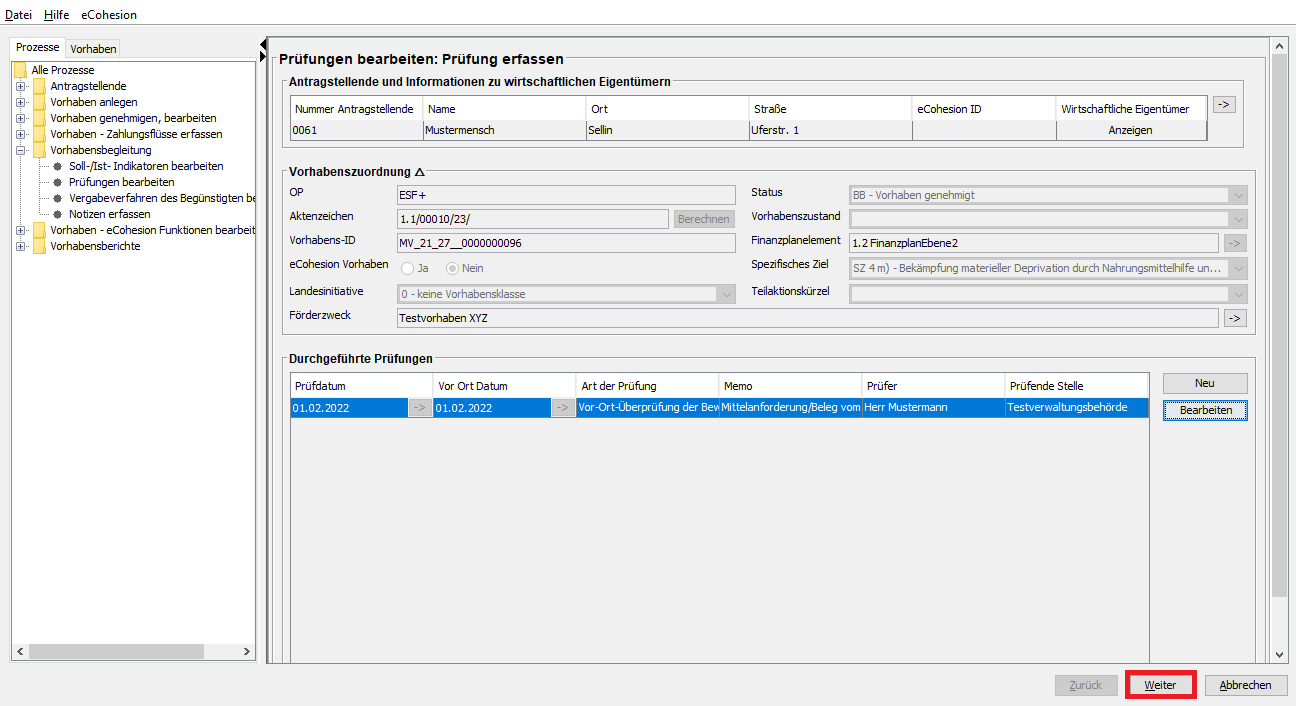Switch to the Vorhaben tab
Screen dimensions: 1296x706
point(93,48)
